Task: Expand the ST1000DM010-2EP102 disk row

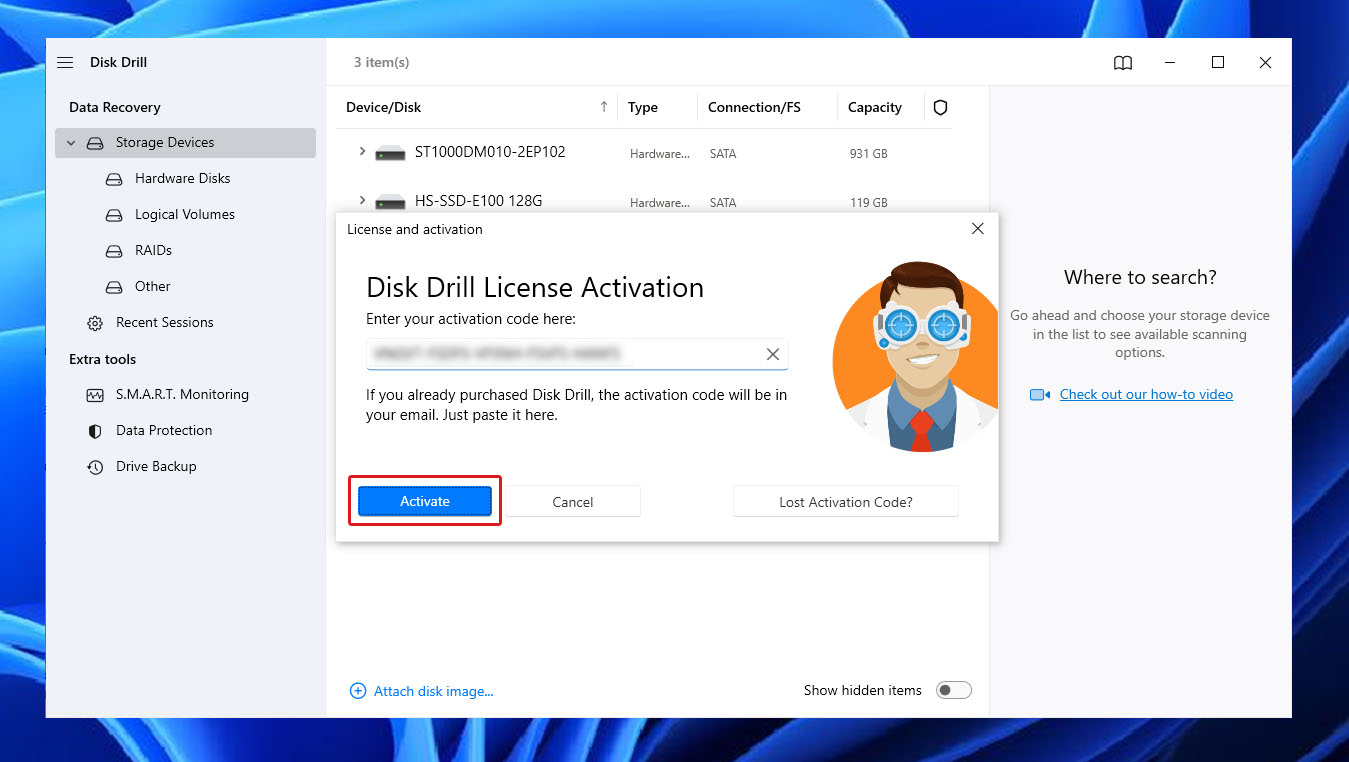Action: 362,152
